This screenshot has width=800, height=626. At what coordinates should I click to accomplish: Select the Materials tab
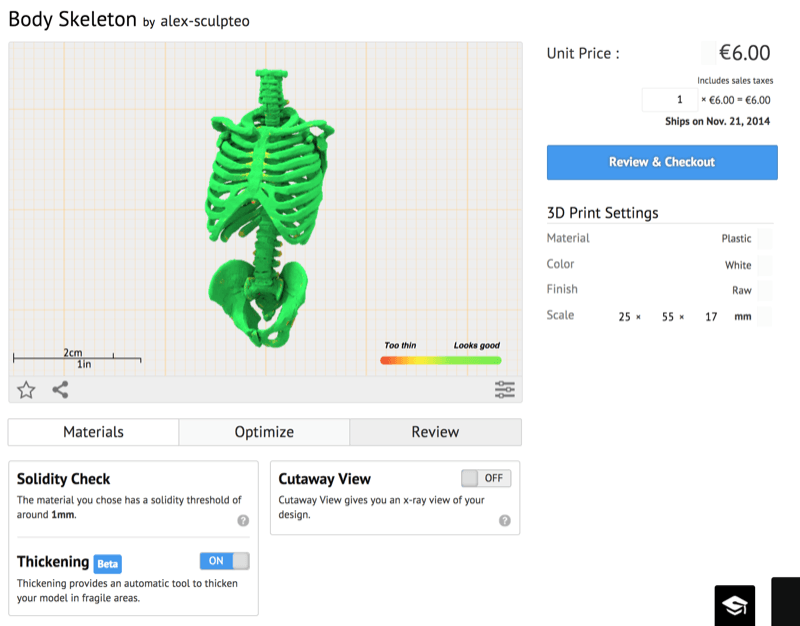coord(93,432)
